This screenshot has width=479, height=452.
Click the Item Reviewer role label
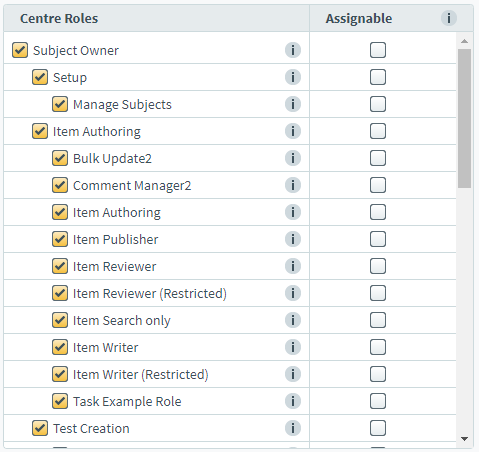tap(114, 267)
